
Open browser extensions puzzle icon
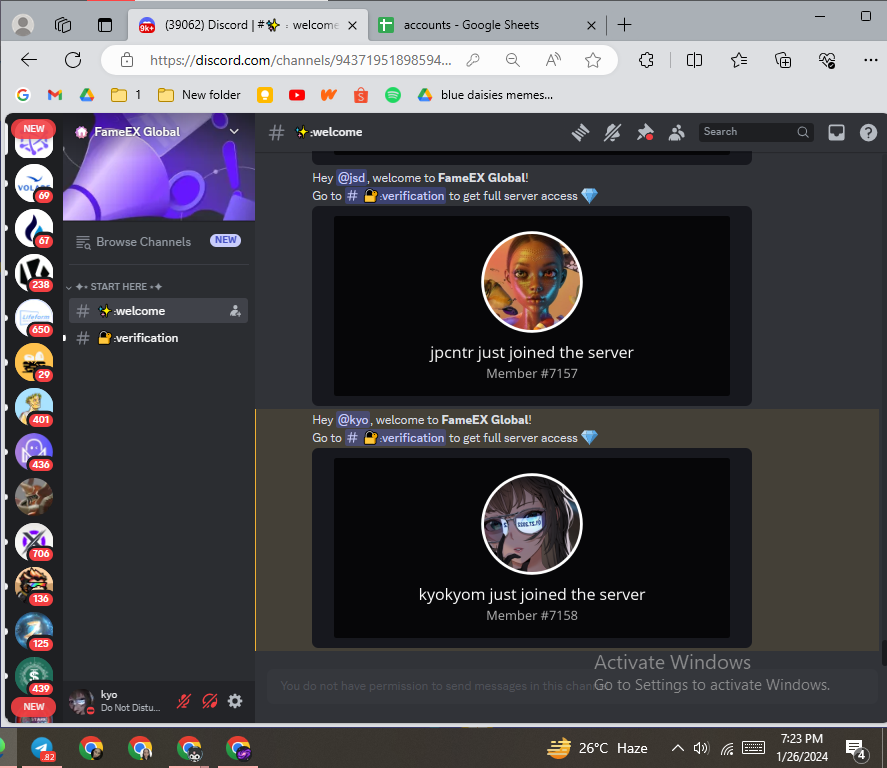(646, 60)
